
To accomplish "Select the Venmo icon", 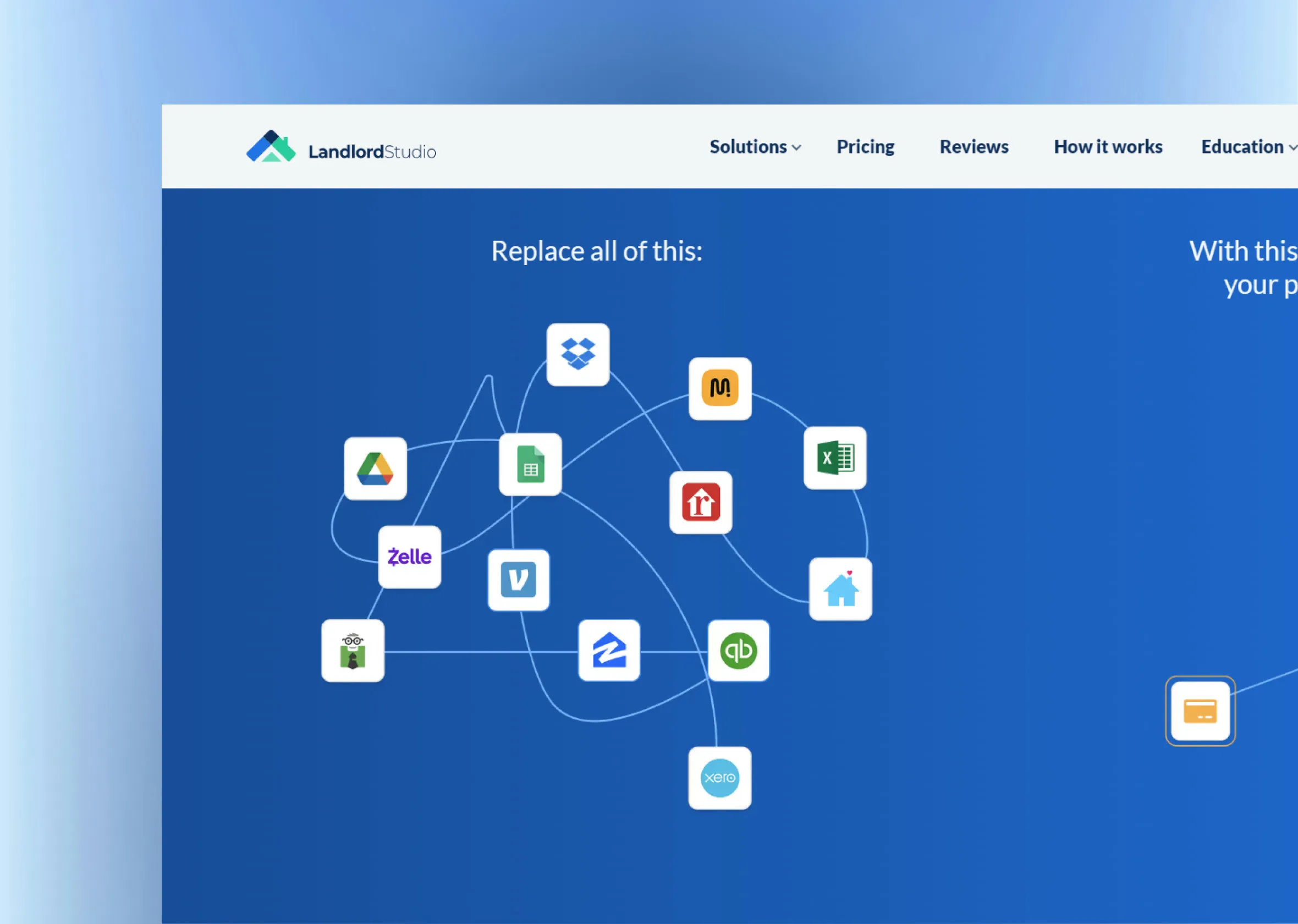I will click(x=519, y=580).
